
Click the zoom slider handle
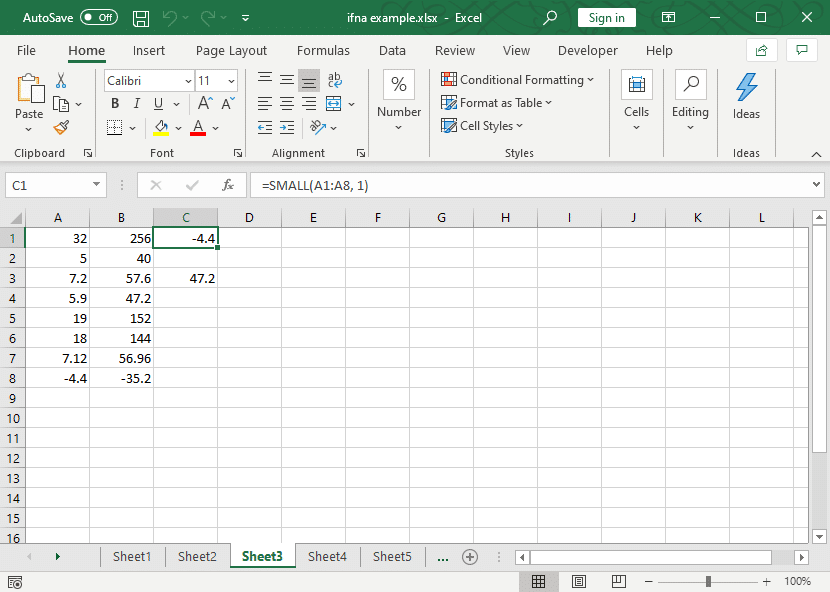click(708, 581)
